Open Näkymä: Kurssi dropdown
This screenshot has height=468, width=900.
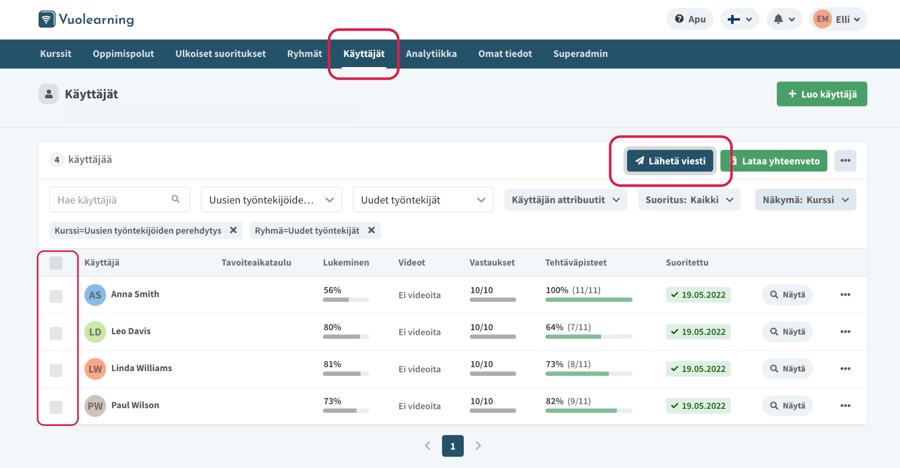(805, 200)
